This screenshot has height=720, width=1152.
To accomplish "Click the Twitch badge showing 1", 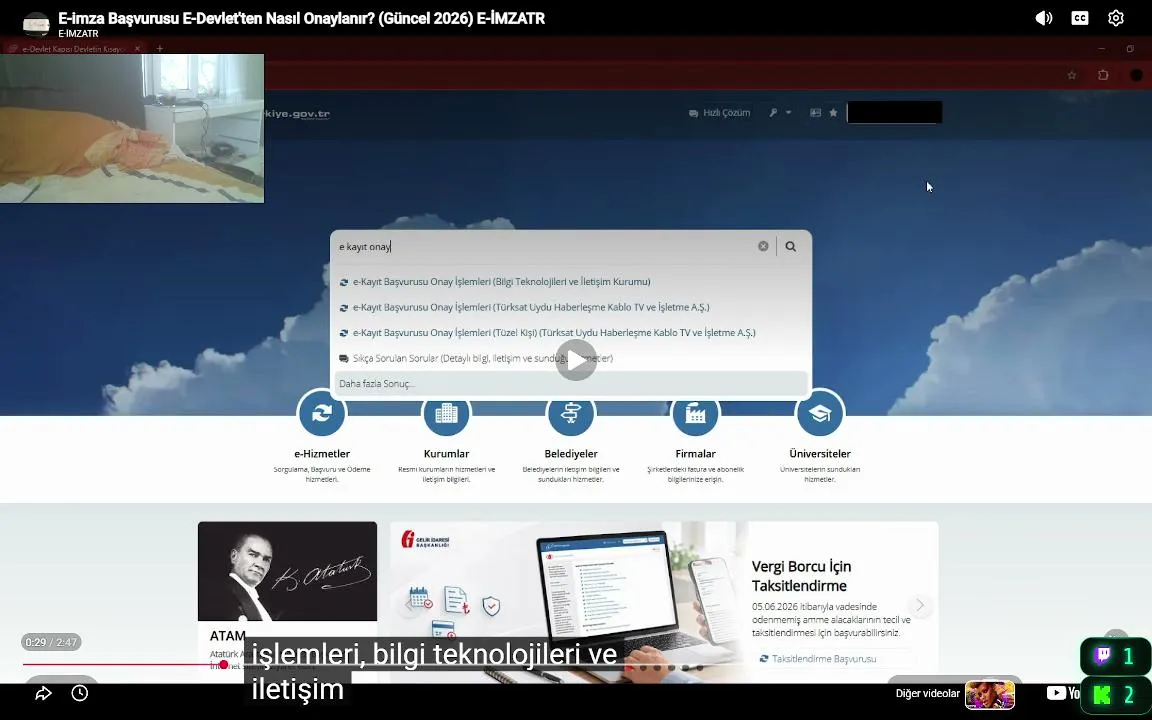I will (1115, 656).
